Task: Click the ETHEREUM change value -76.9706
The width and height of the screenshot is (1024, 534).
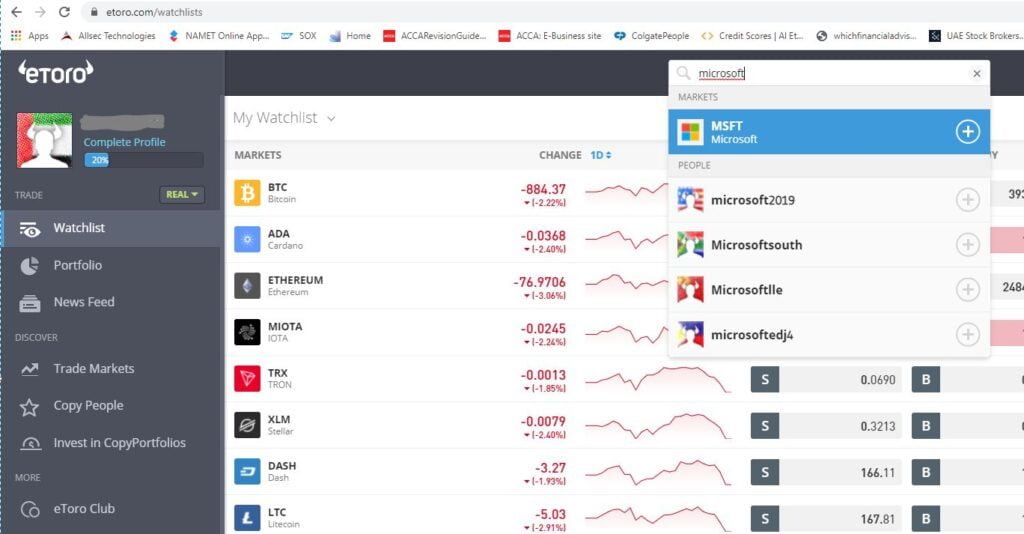Action: click(539, 282)
